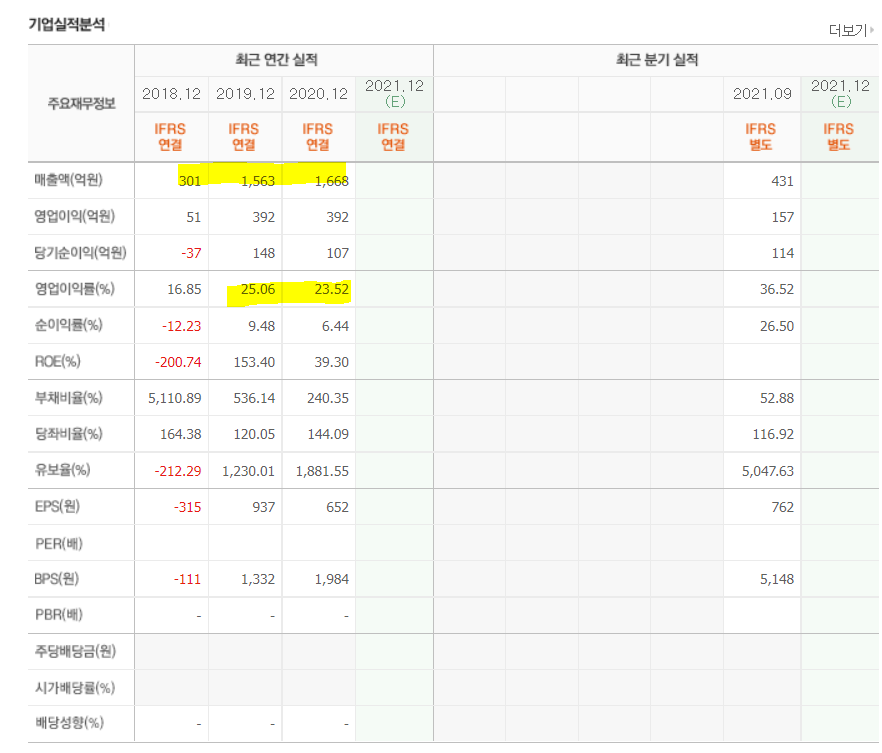Screen dimensions: 882x753
Task: Select net income value 107
Action: [x=338, y=253]
